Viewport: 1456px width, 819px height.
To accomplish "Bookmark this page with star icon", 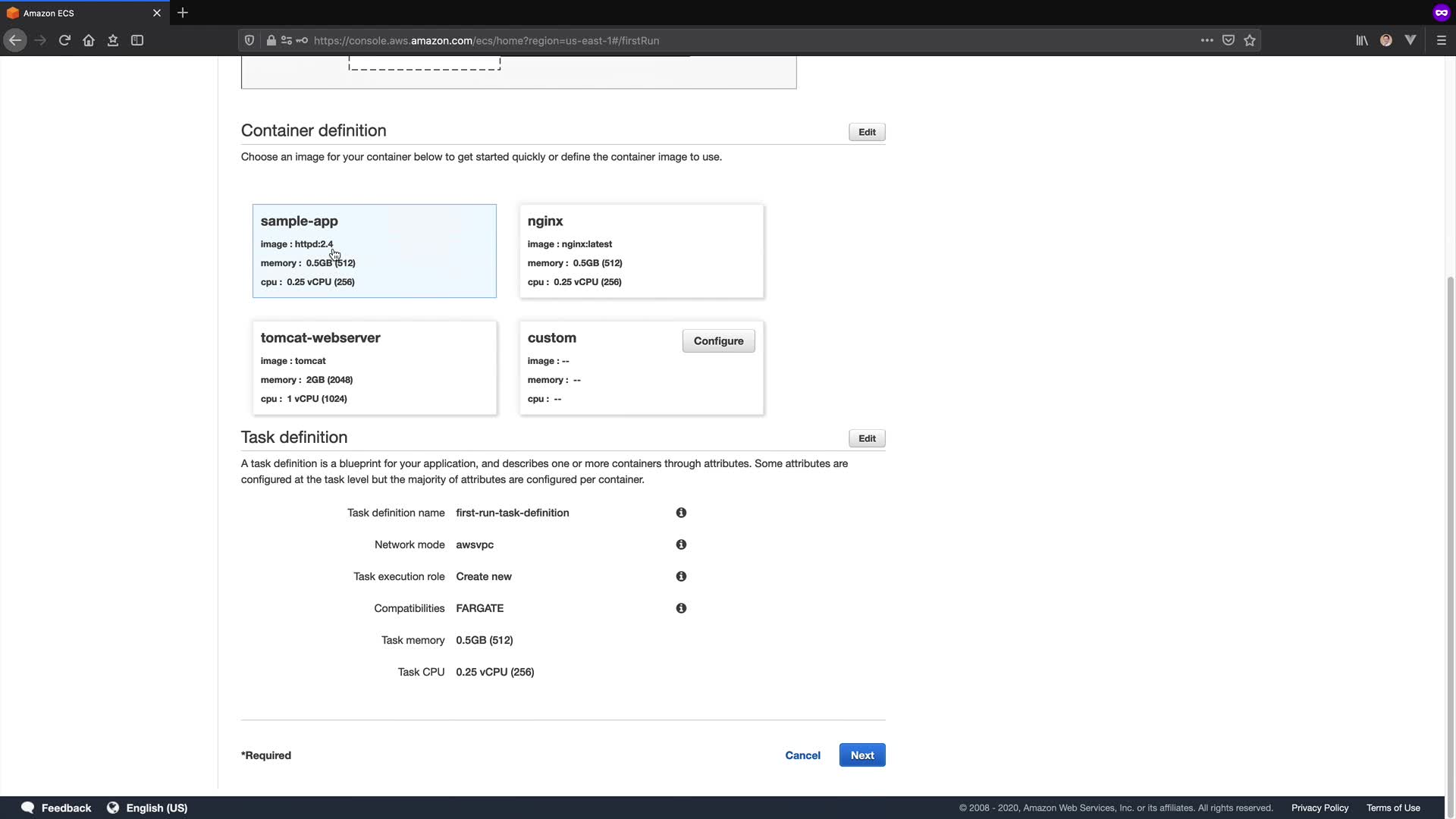I will coord(1250,40).
